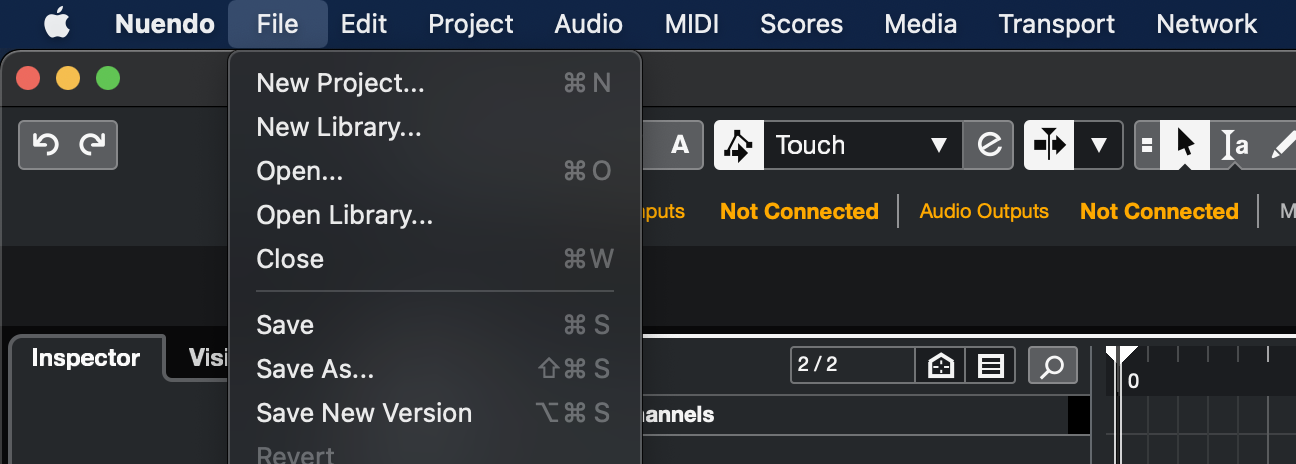Select the Range Selection tool
Viewport: 1296px width, 464px height.
pos(1235,145)
